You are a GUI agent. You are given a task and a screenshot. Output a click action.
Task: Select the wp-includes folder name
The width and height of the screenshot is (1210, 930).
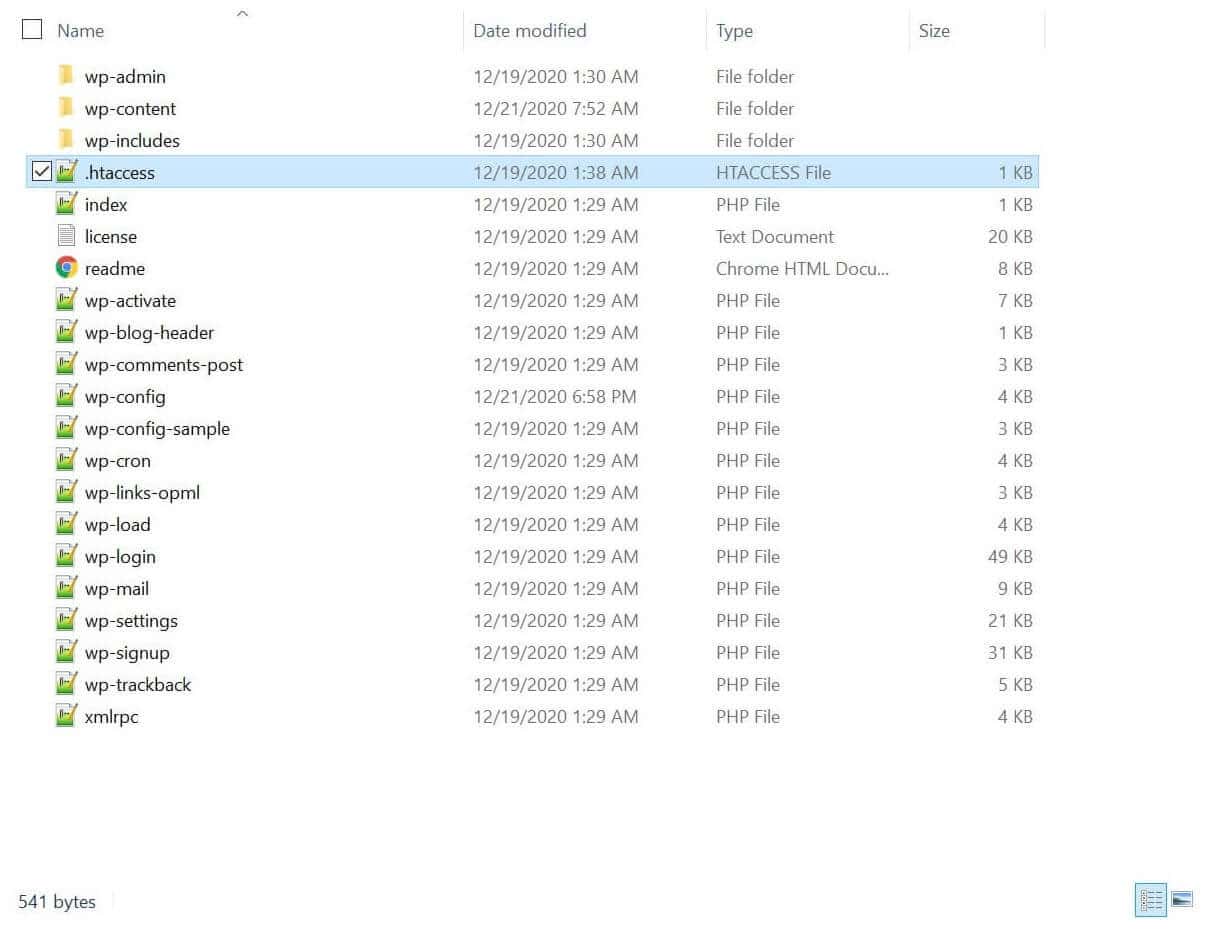[x=132, y=141]
